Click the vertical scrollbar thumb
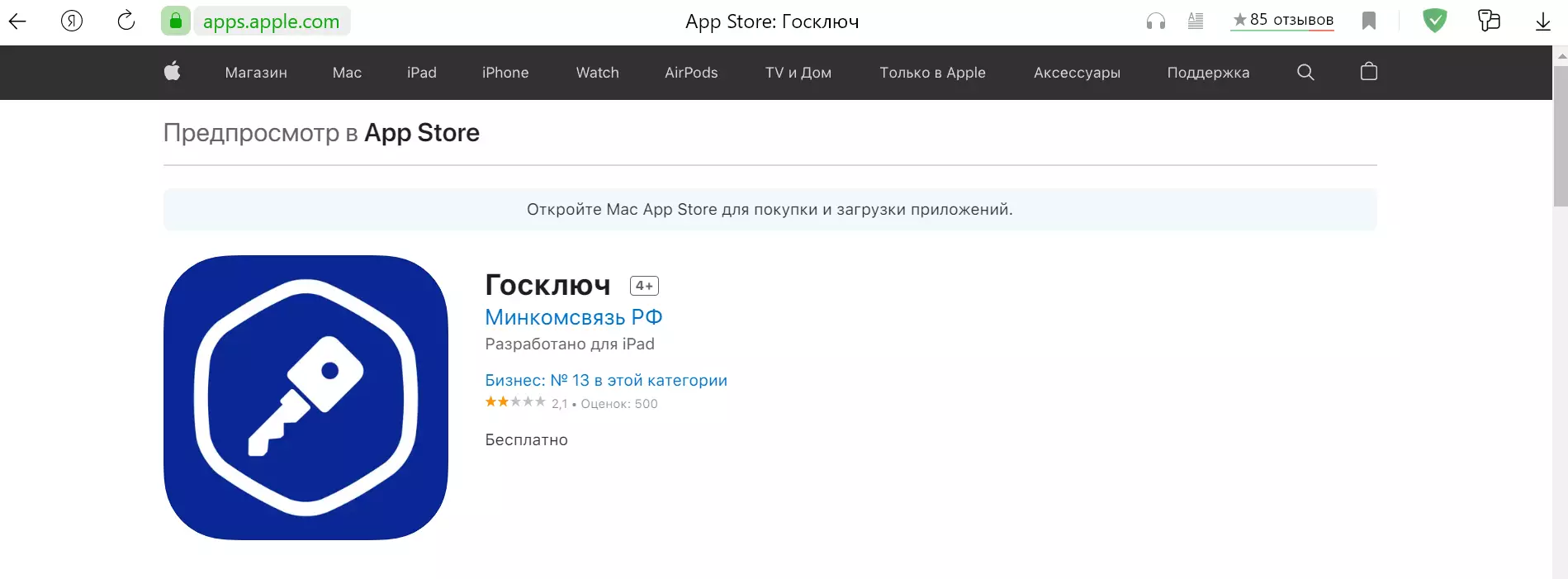 tap(1560, 136)
